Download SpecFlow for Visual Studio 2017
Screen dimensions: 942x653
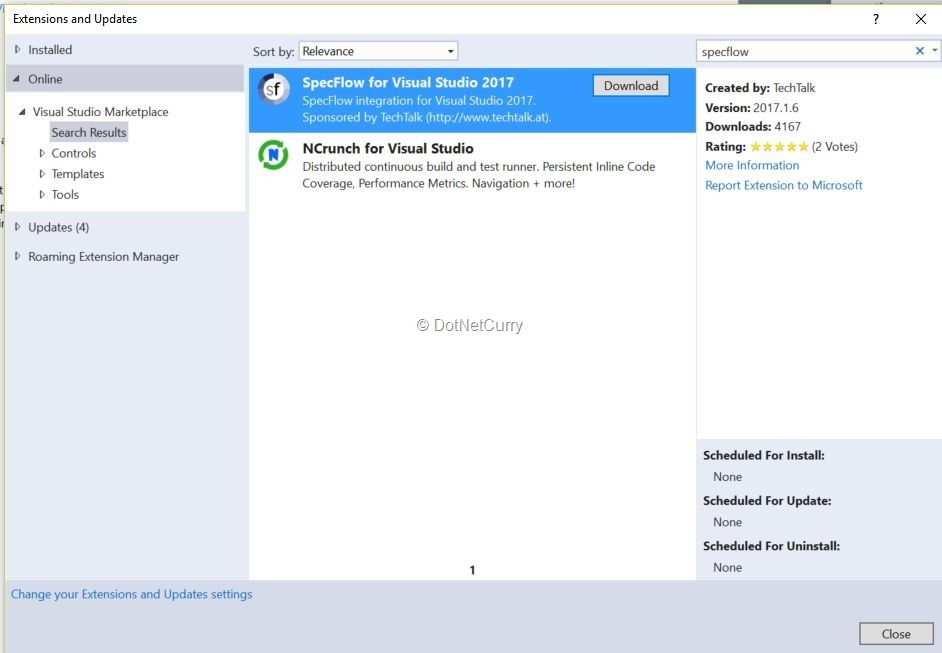pos(631,86)
